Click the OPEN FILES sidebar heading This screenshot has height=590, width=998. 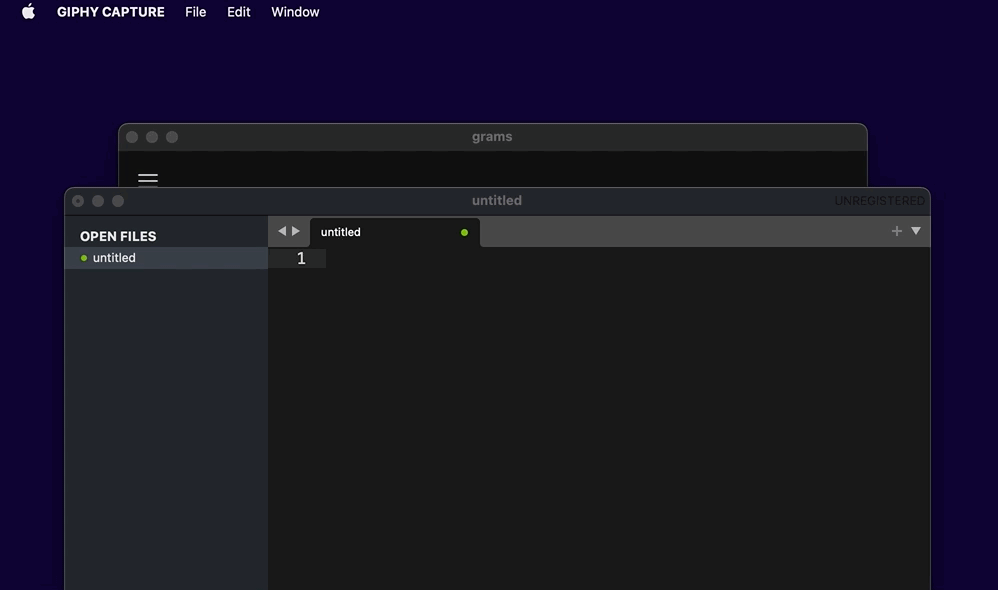118,236
